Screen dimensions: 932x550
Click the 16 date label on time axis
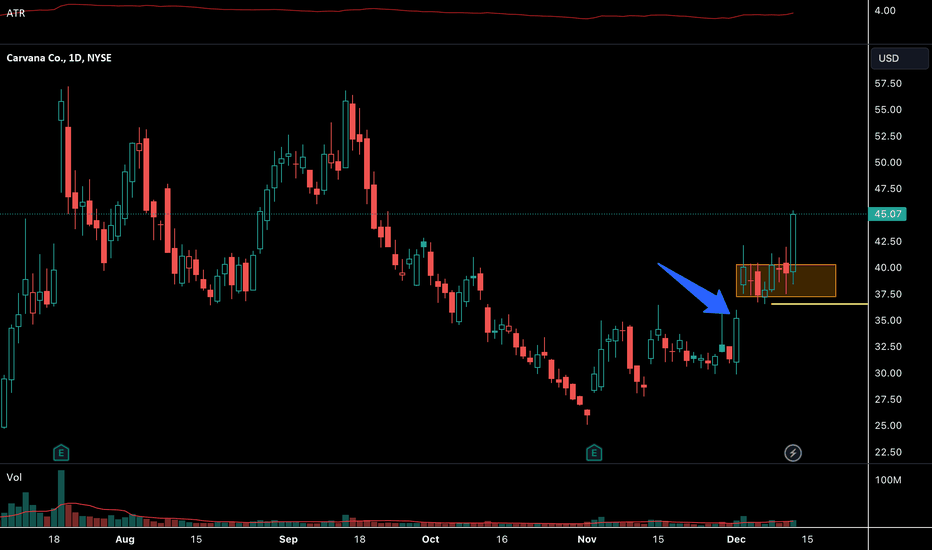click(x=502, y=539)
